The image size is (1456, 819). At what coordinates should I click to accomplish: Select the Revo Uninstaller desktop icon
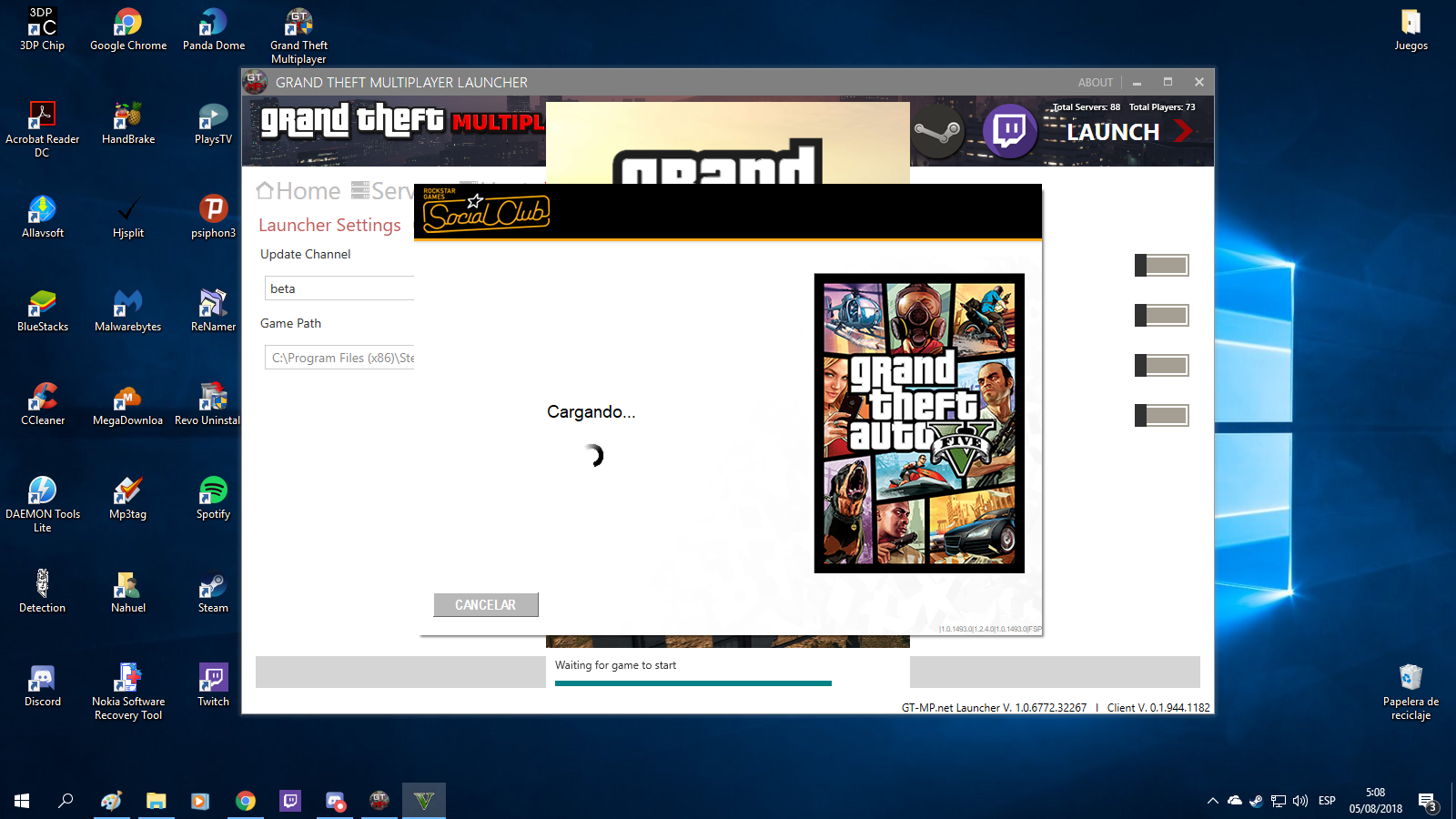click(x=208, y=404)
